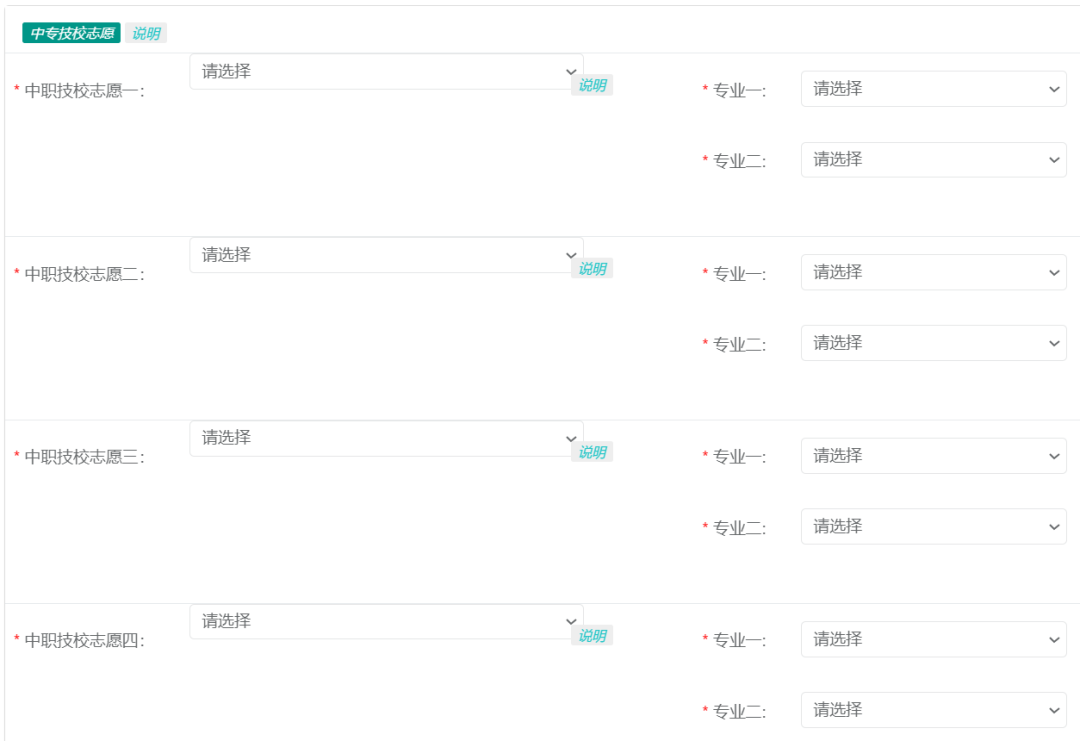Click chevron arrow of 中职技校志愿一 select box

571,72
